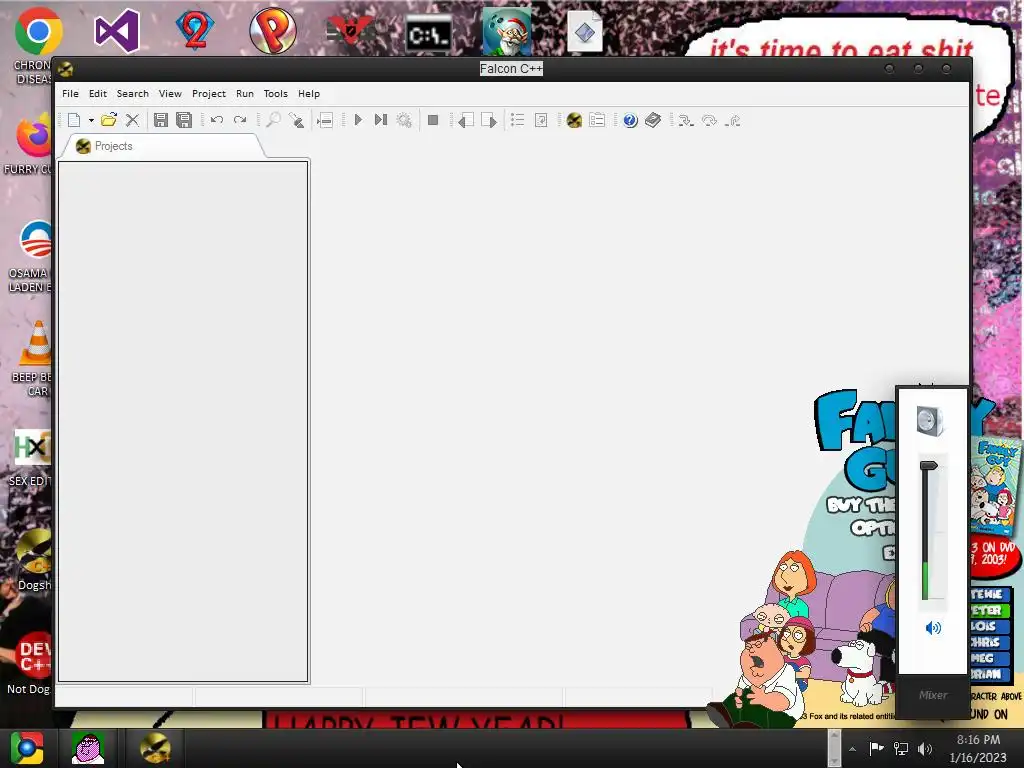
Task: Select the Projects tab
Action: pyautogui.click(x=162, y=146)
